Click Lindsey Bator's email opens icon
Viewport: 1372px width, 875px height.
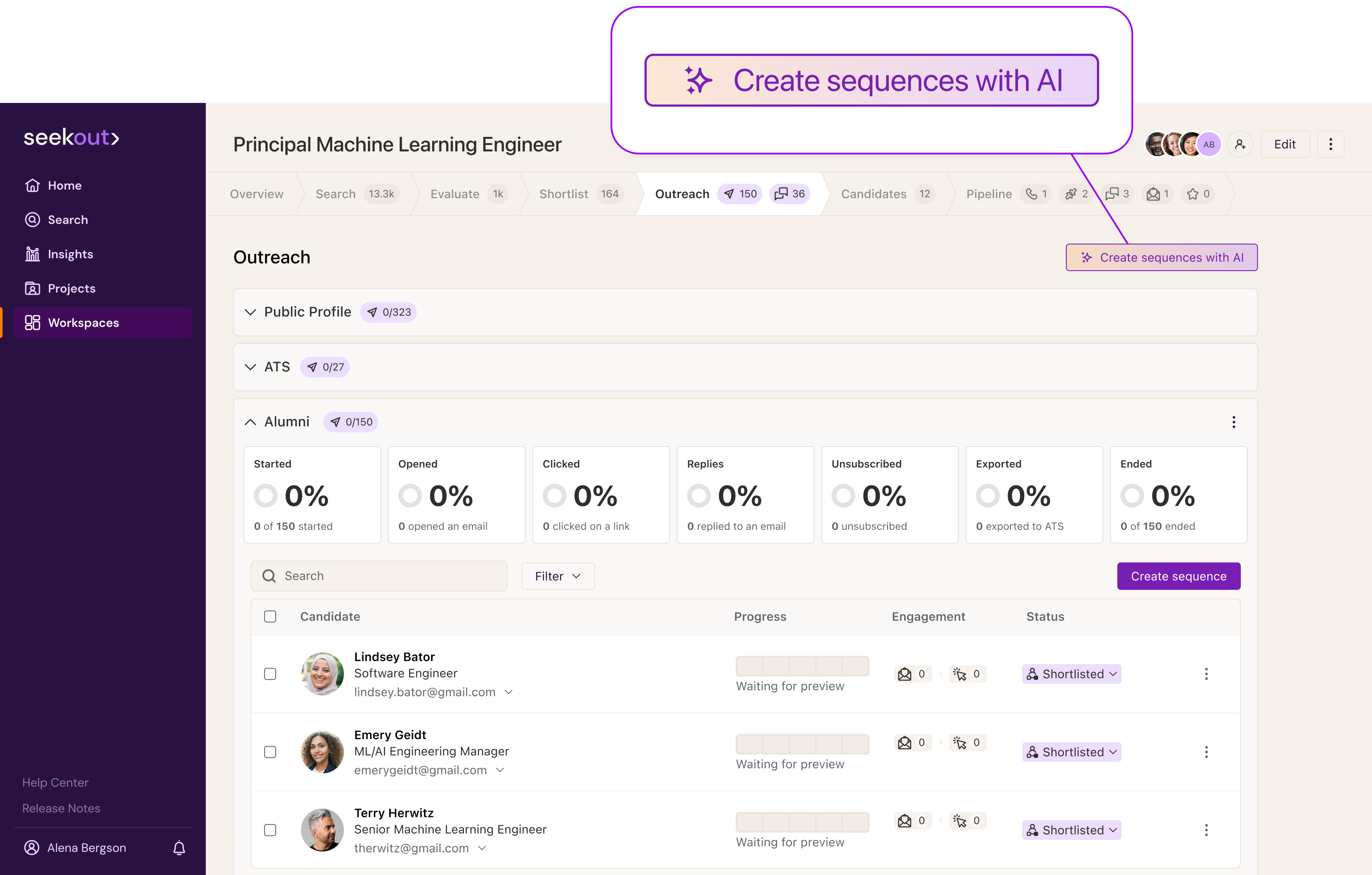904,674
